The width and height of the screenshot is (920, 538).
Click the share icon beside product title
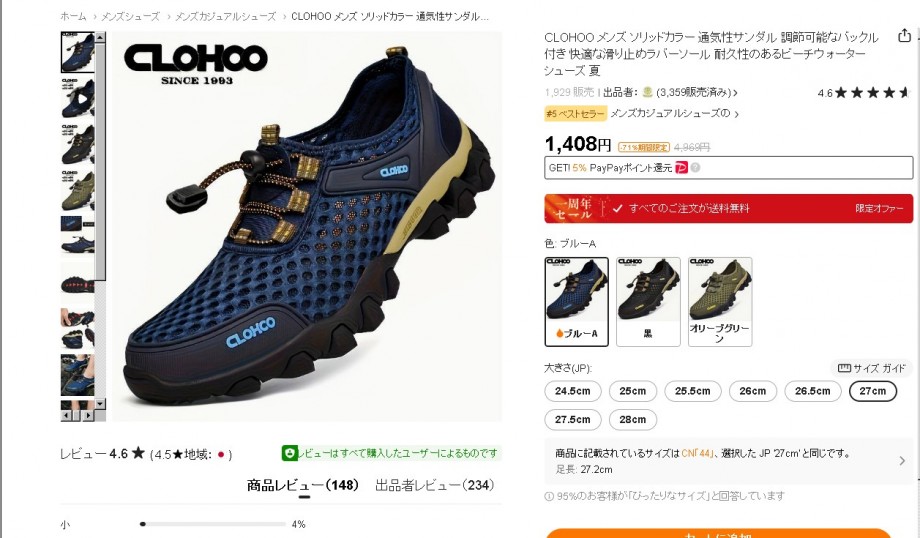coord(904,36)
